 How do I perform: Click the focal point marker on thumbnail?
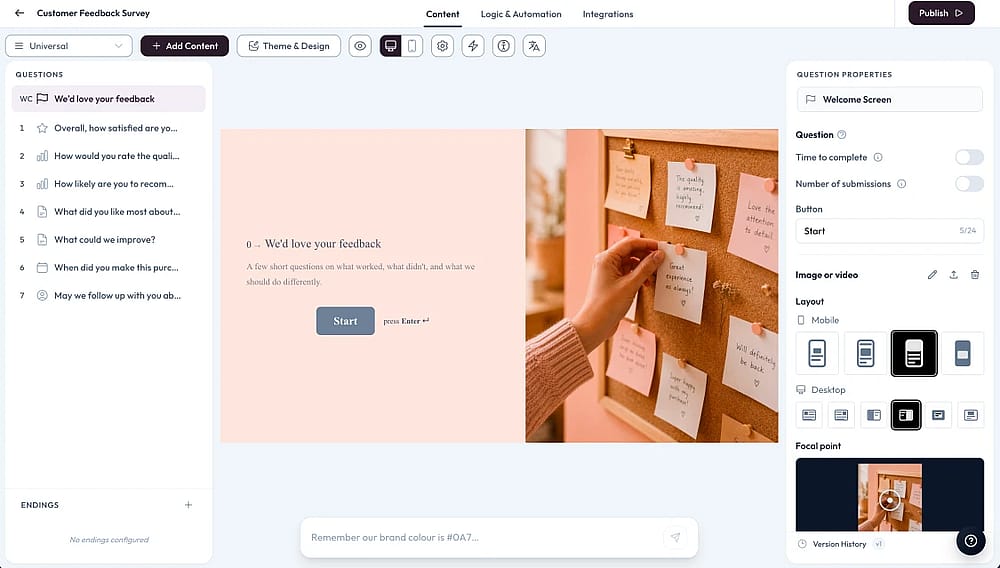(889, 500)
